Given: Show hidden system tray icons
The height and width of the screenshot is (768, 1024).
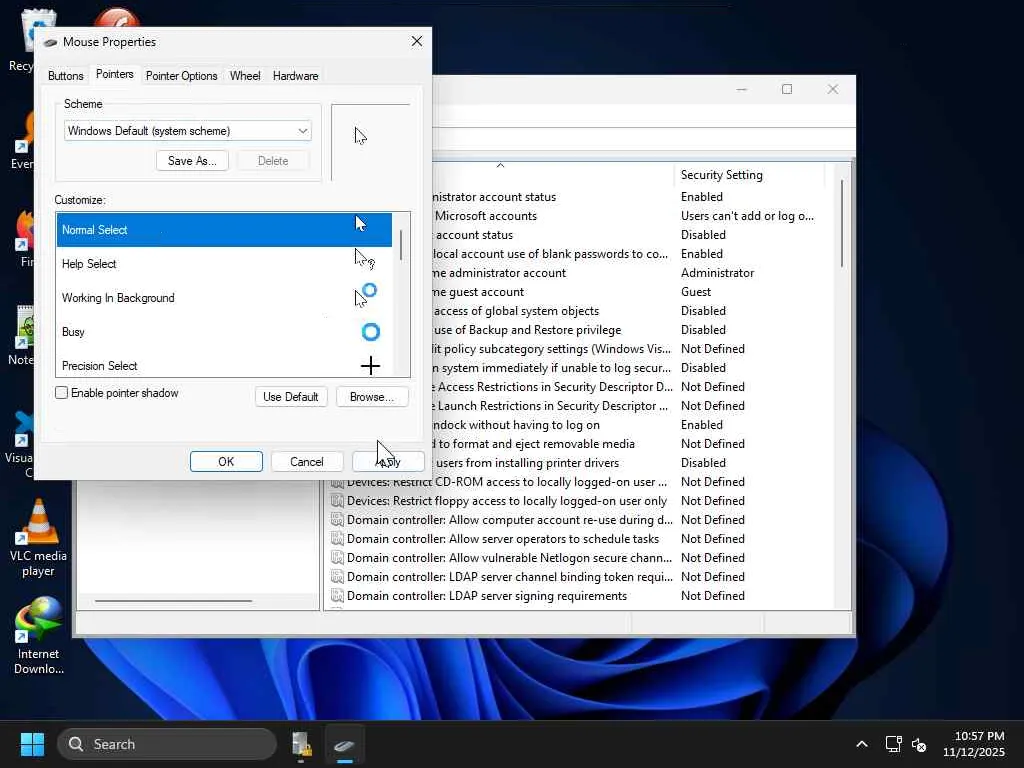Looking at the screenshot, I should point(861,744).
